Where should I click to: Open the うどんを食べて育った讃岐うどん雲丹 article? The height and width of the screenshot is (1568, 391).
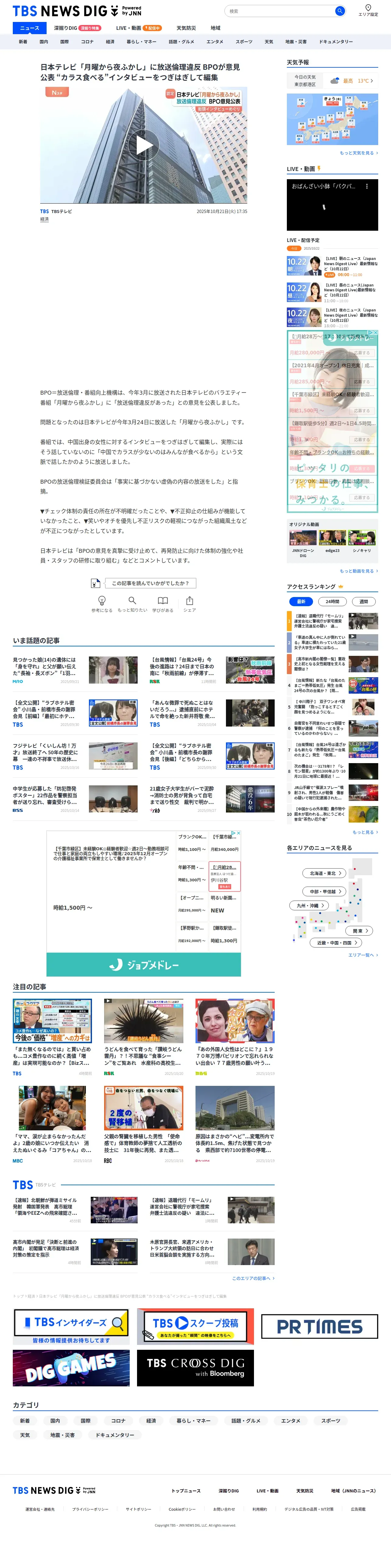[143, 1036]
